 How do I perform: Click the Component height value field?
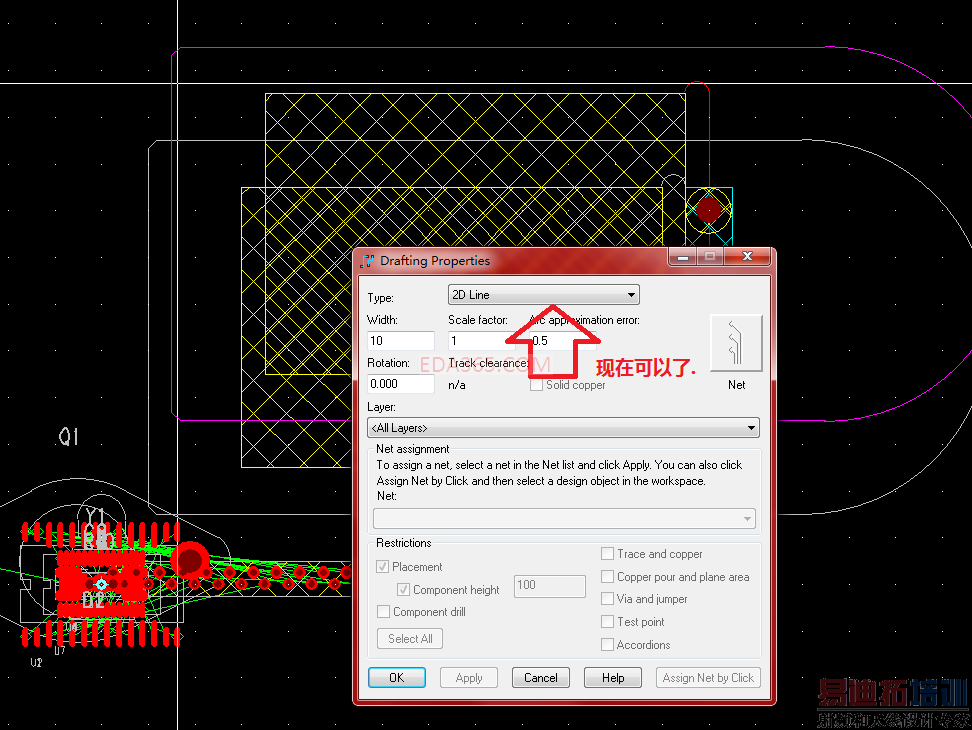tap(550, 586)
